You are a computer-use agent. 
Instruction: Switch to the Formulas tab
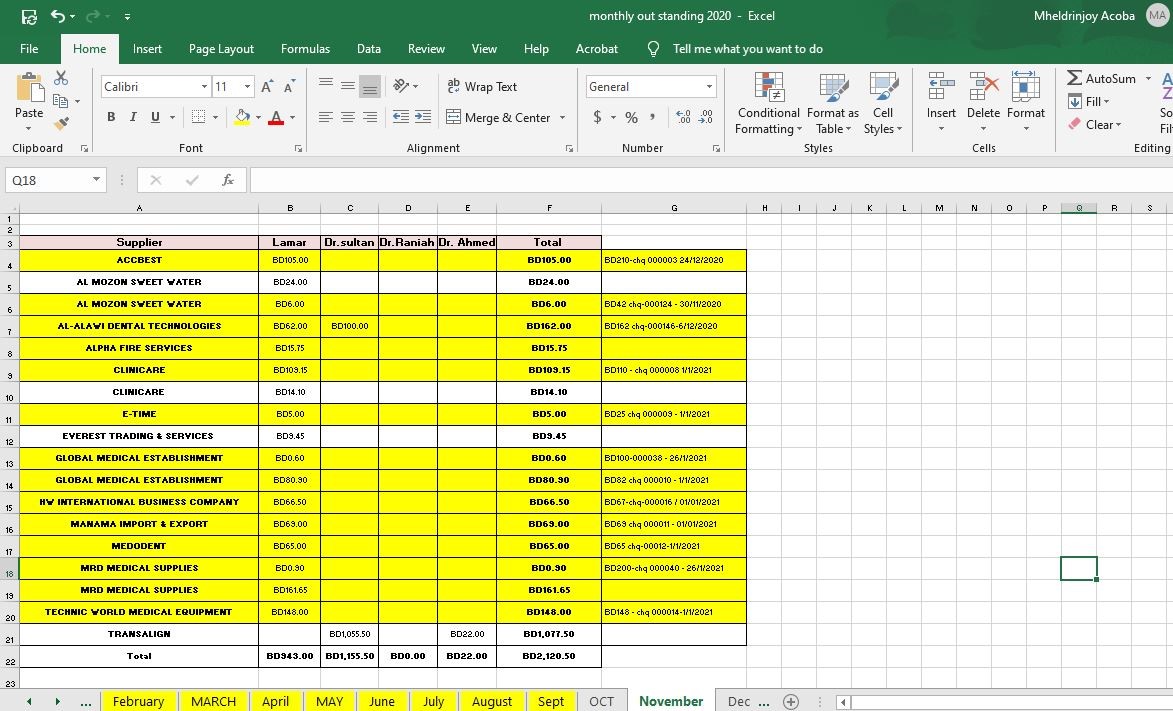tap(305, 49)
